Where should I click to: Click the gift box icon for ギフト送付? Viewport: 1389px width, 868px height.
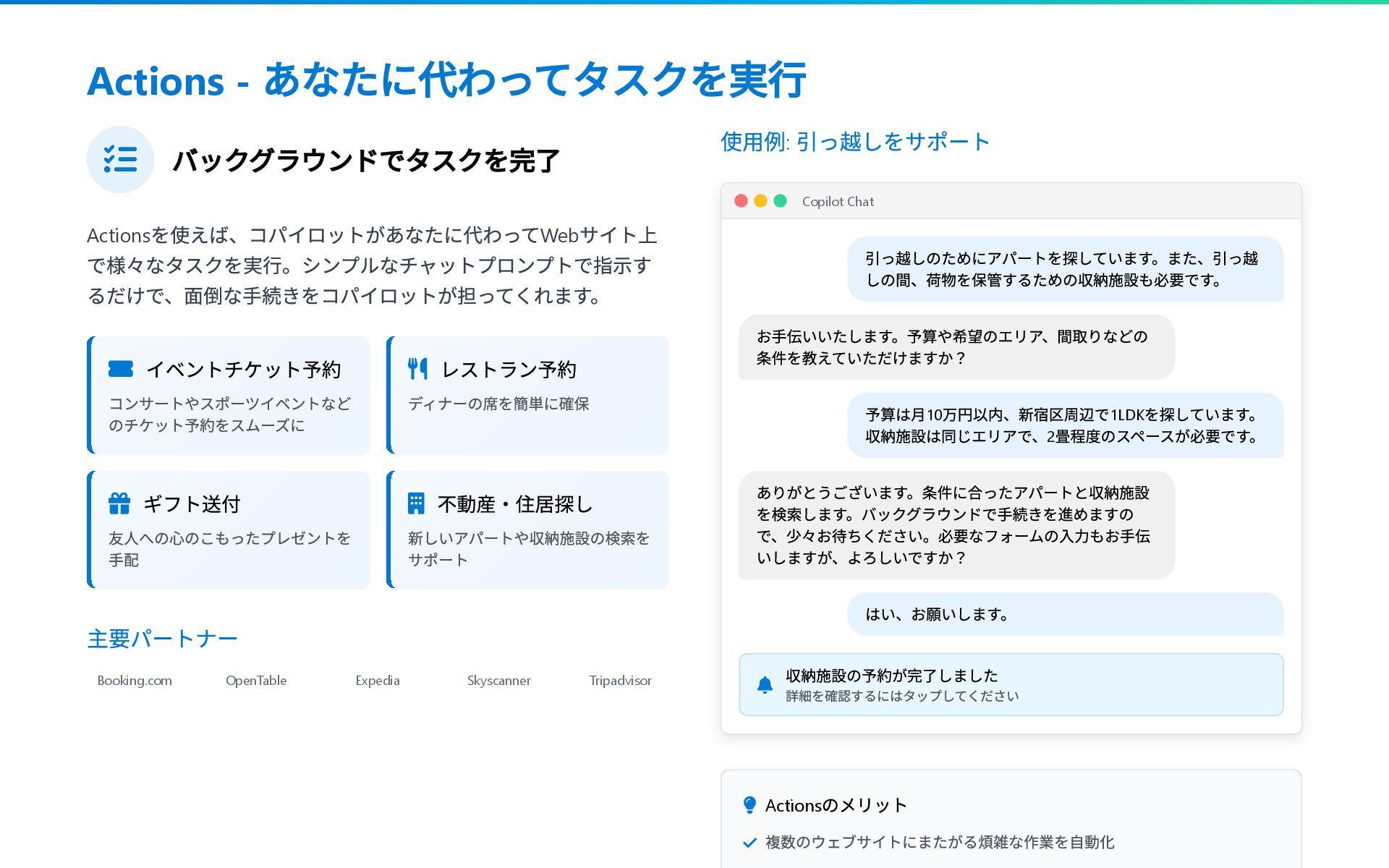coord(119,503)
